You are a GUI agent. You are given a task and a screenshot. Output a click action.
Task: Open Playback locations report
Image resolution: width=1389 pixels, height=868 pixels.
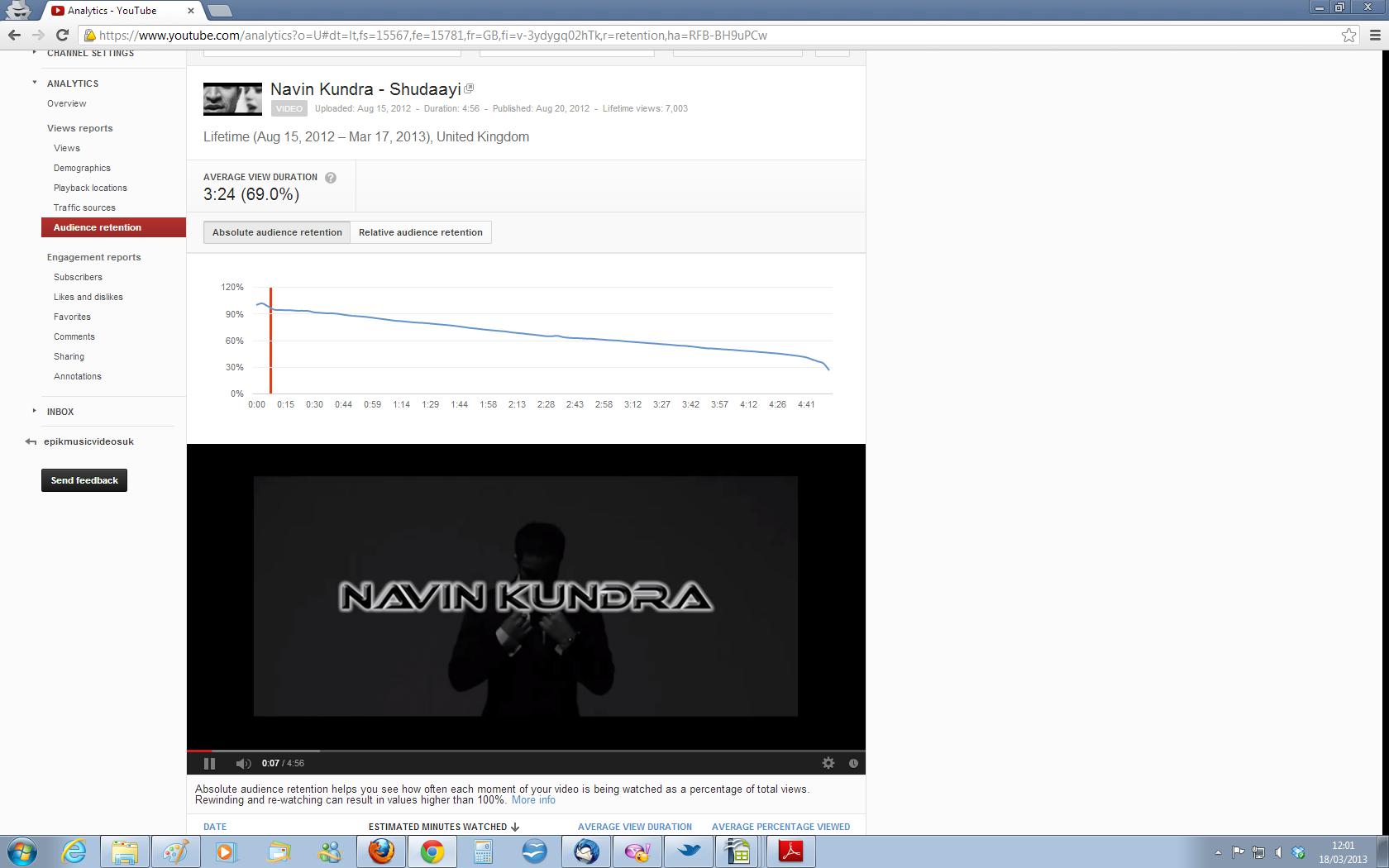[x=90, y=188]
